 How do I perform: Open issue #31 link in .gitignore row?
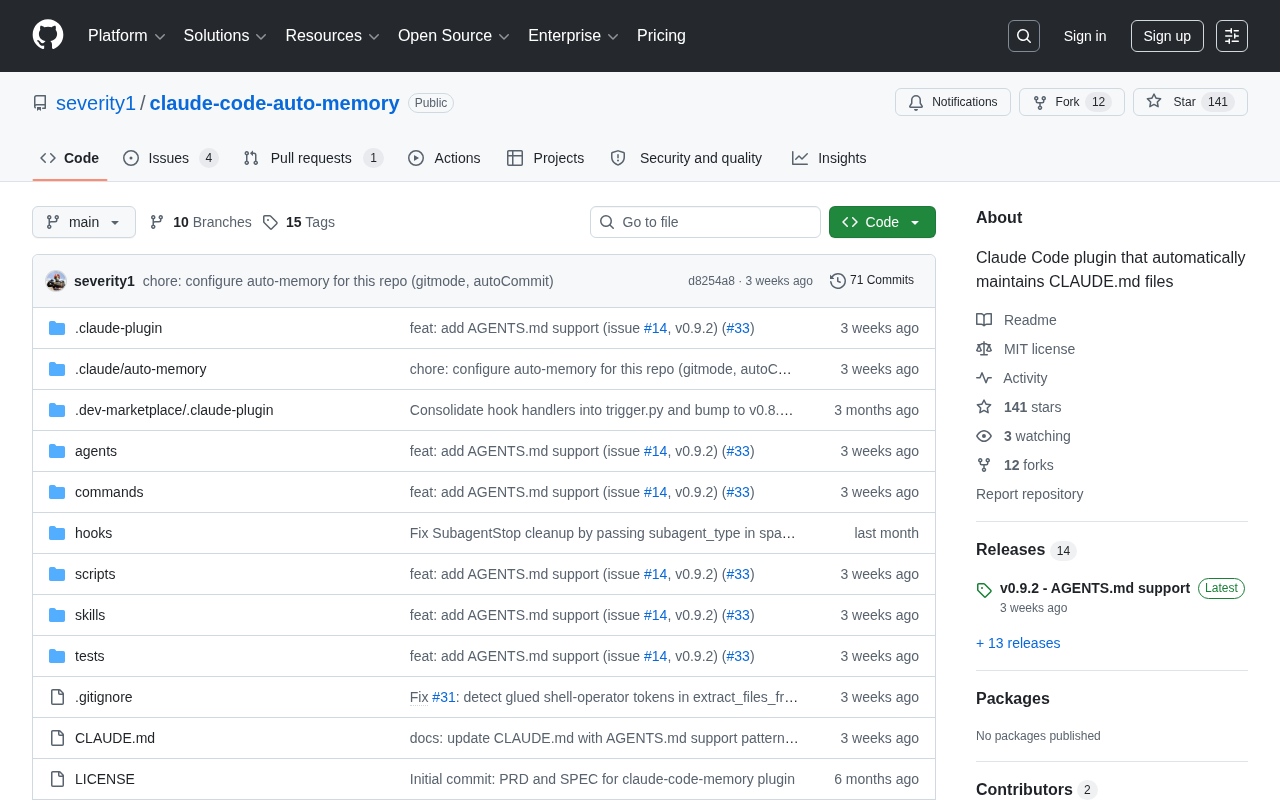coord(444,697)
